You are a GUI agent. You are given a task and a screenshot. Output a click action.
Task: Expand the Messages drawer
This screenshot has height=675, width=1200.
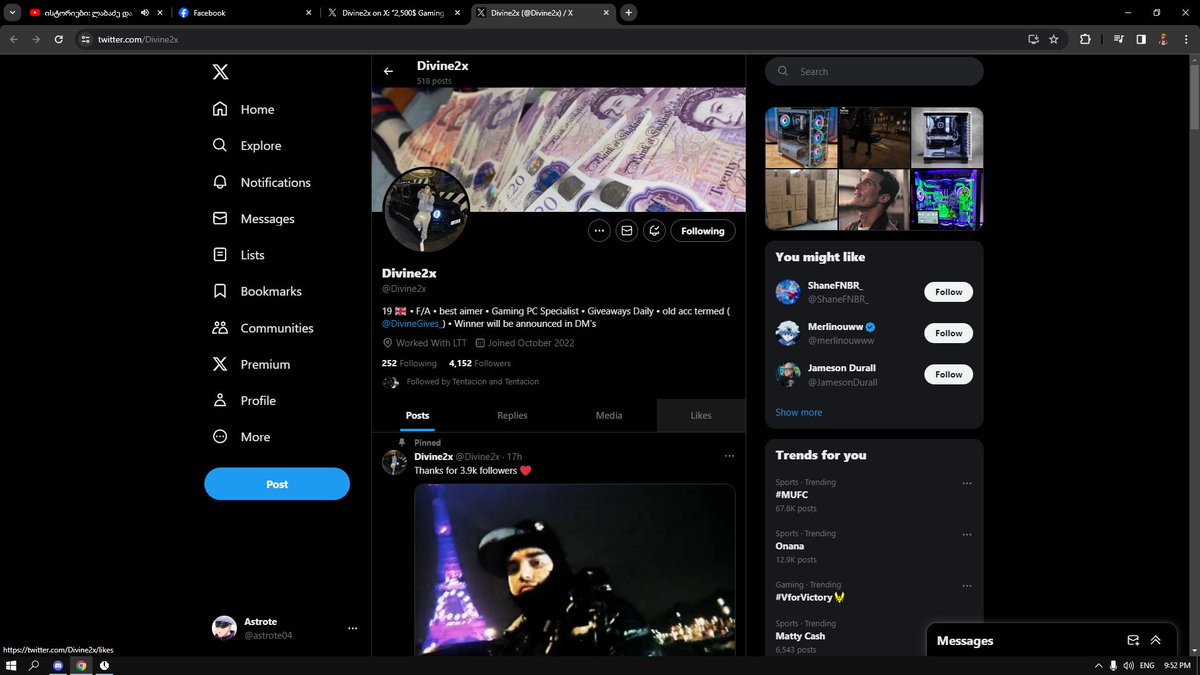click(x=1156, y=641)
